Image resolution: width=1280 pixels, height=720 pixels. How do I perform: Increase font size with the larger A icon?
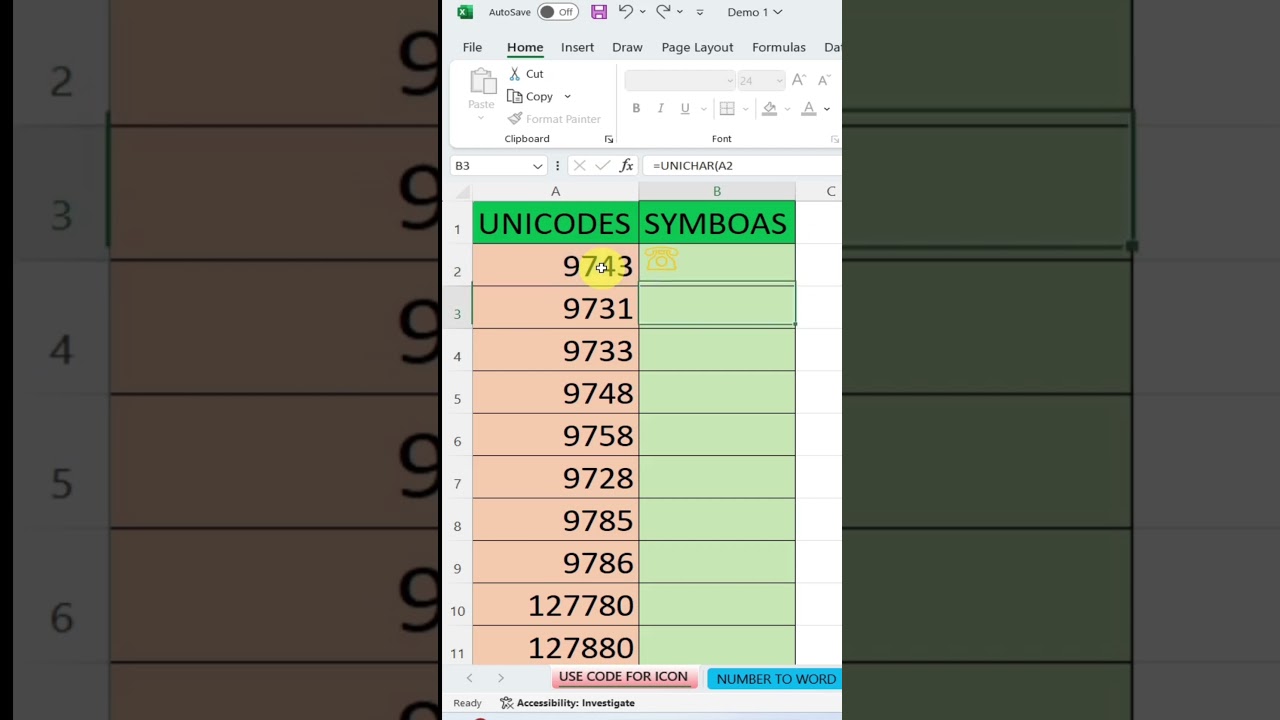point(798,80)
